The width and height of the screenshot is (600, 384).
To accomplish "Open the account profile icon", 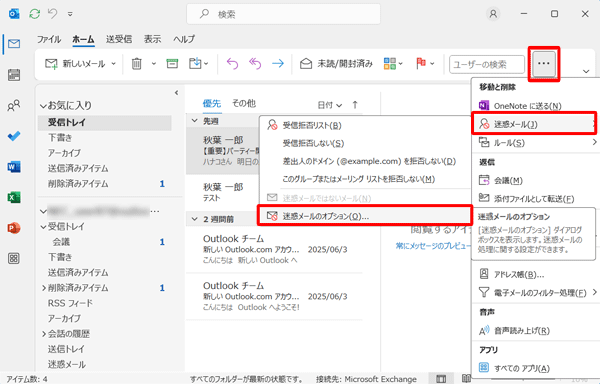I will coord(493,14).
